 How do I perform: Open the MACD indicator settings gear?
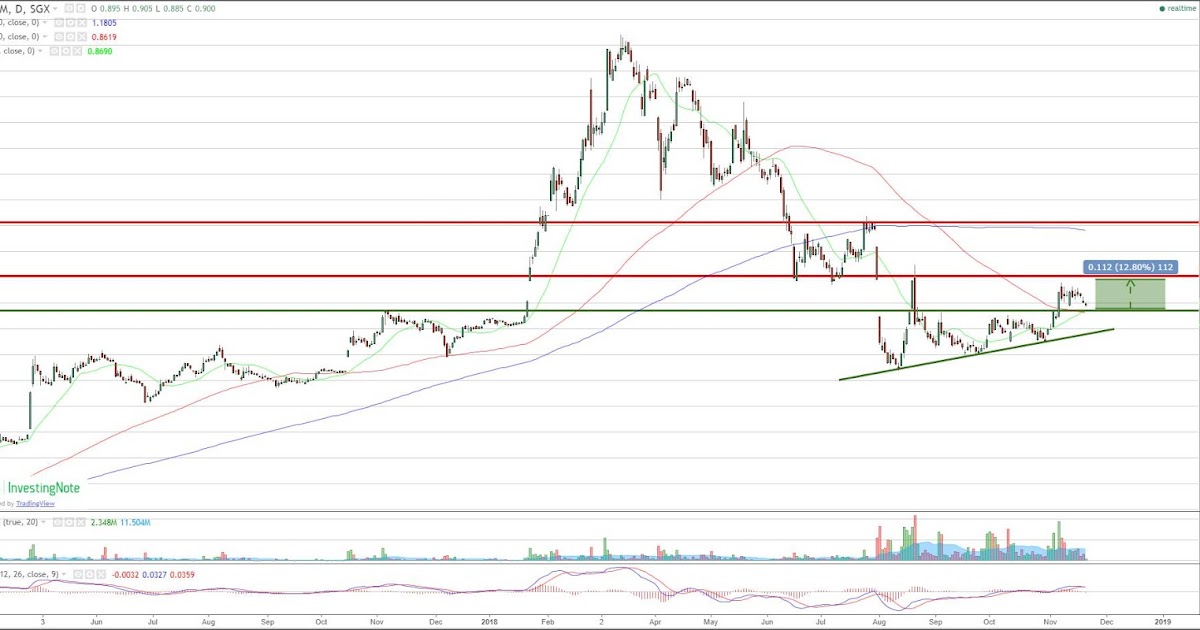pos(90,574)
